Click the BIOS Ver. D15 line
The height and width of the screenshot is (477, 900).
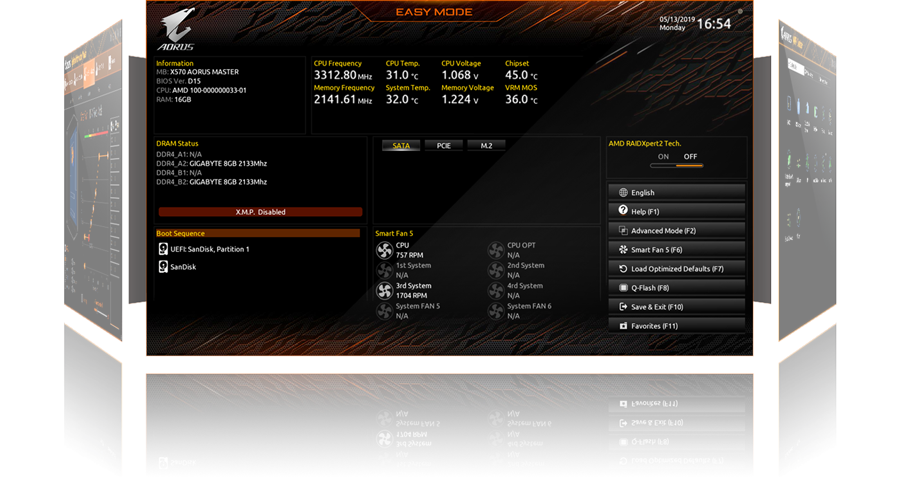click(179, 81)
